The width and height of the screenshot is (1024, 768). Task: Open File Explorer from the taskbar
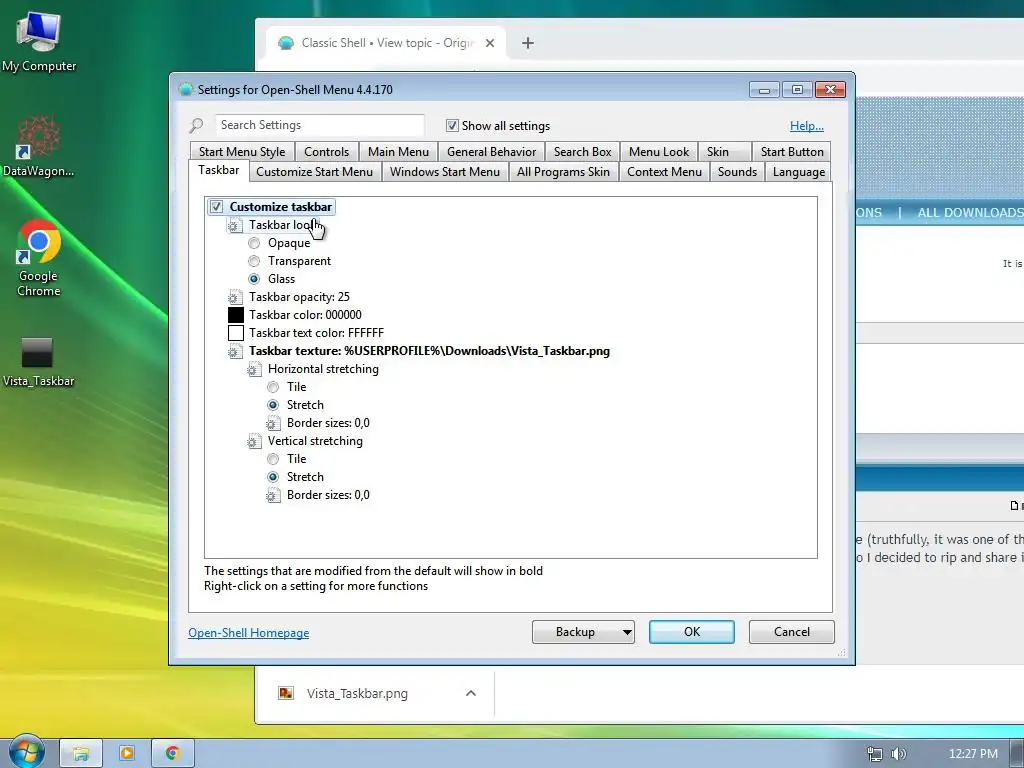[x=81, y=753]
